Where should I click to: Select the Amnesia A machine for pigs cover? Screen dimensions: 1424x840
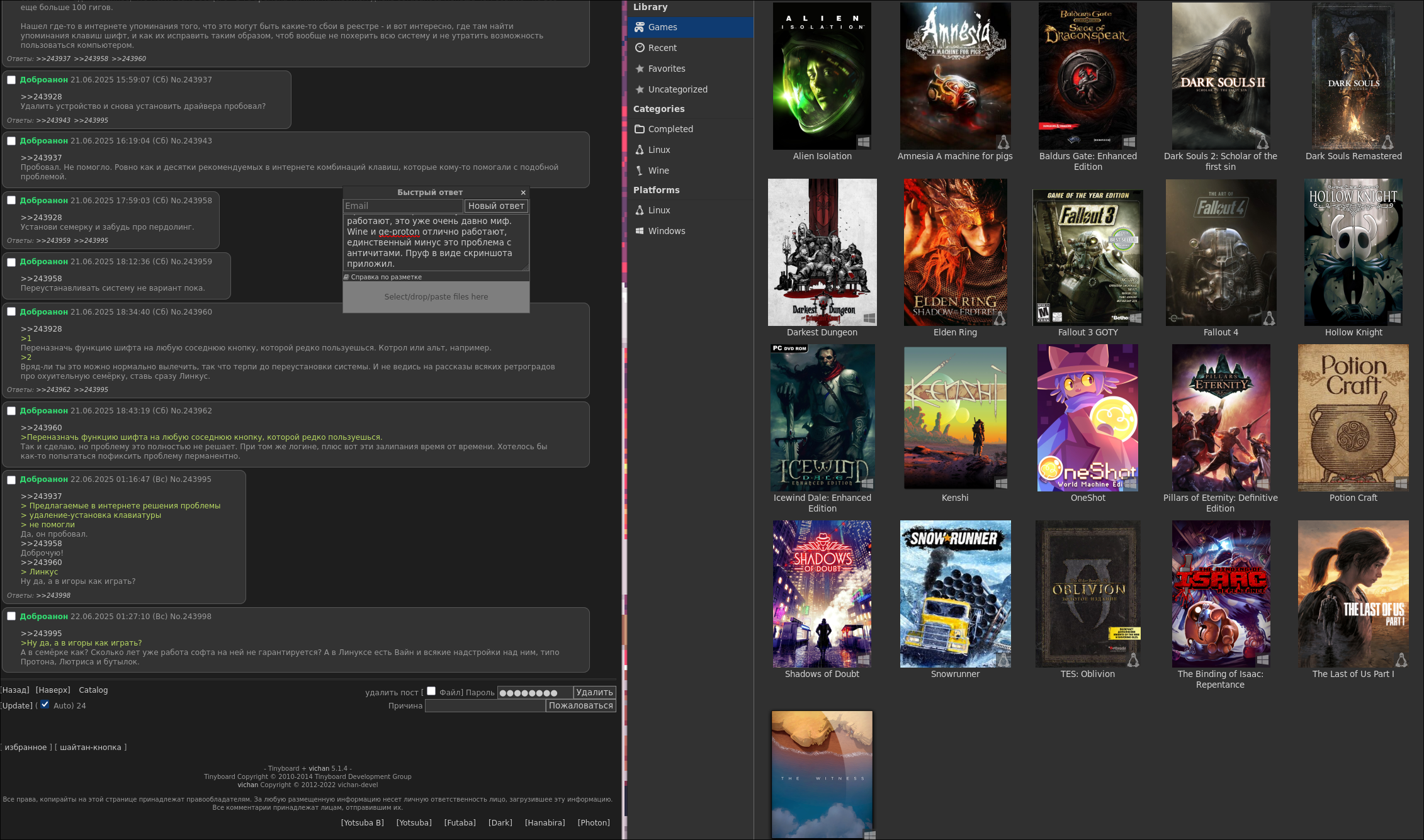coord(955,76)
